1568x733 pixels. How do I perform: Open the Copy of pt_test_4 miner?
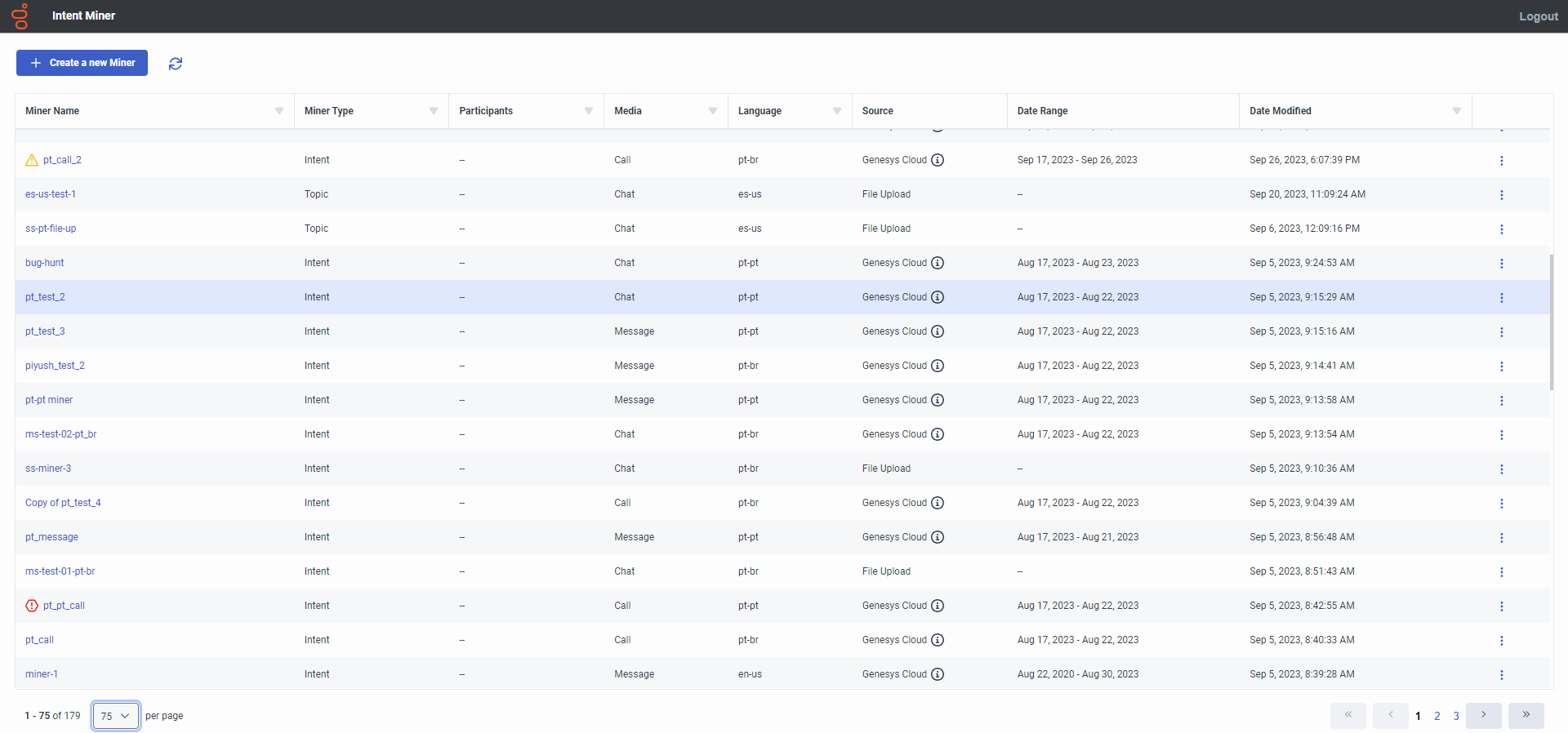click(x=63, y=503)
